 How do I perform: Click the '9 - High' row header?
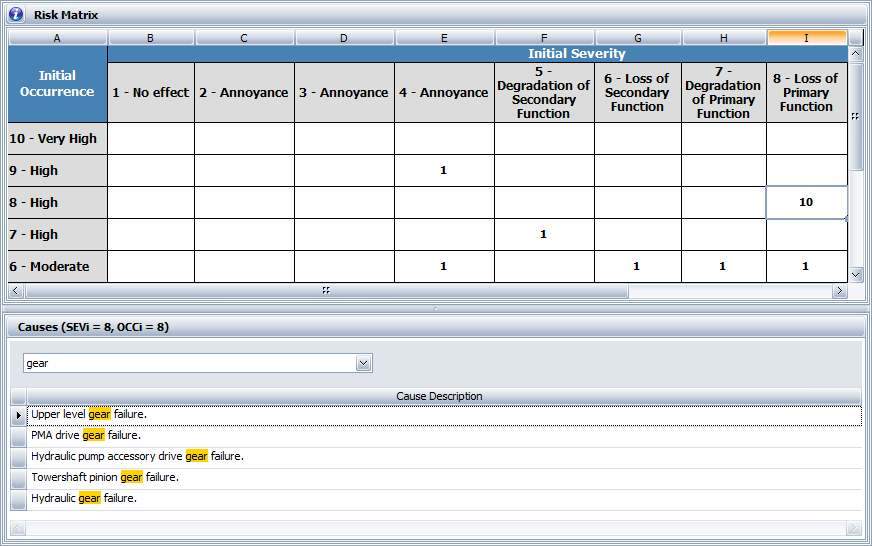point(57,170)
